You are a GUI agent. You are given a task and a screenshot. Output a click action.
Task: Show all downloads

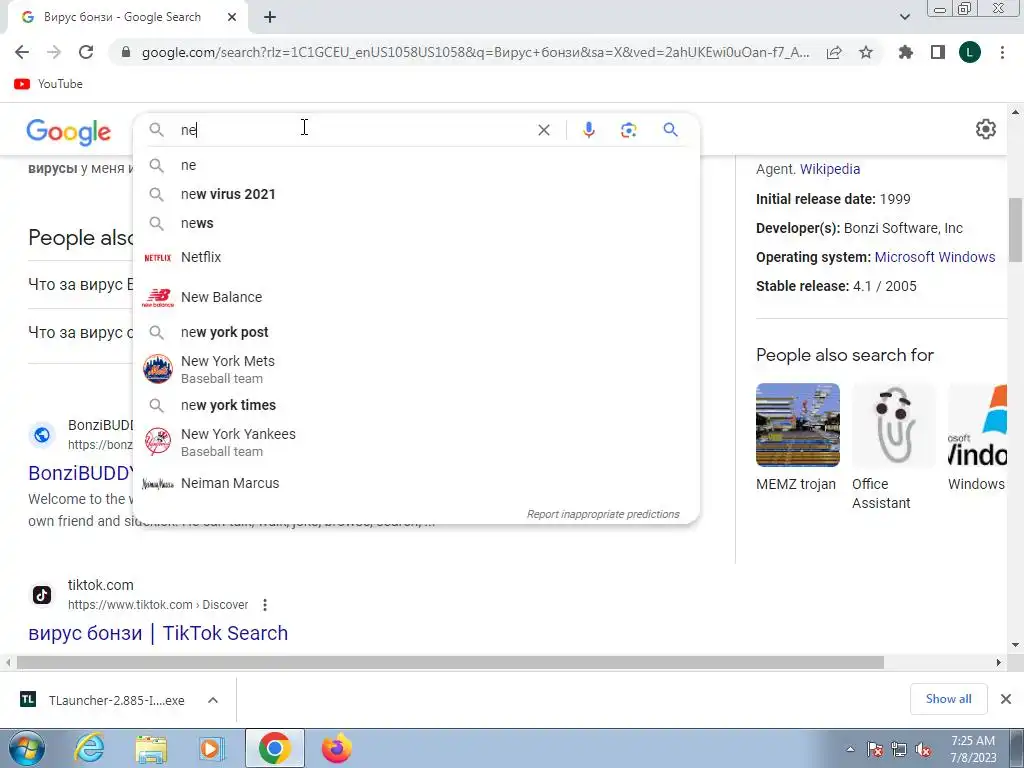tap(948, 699)
